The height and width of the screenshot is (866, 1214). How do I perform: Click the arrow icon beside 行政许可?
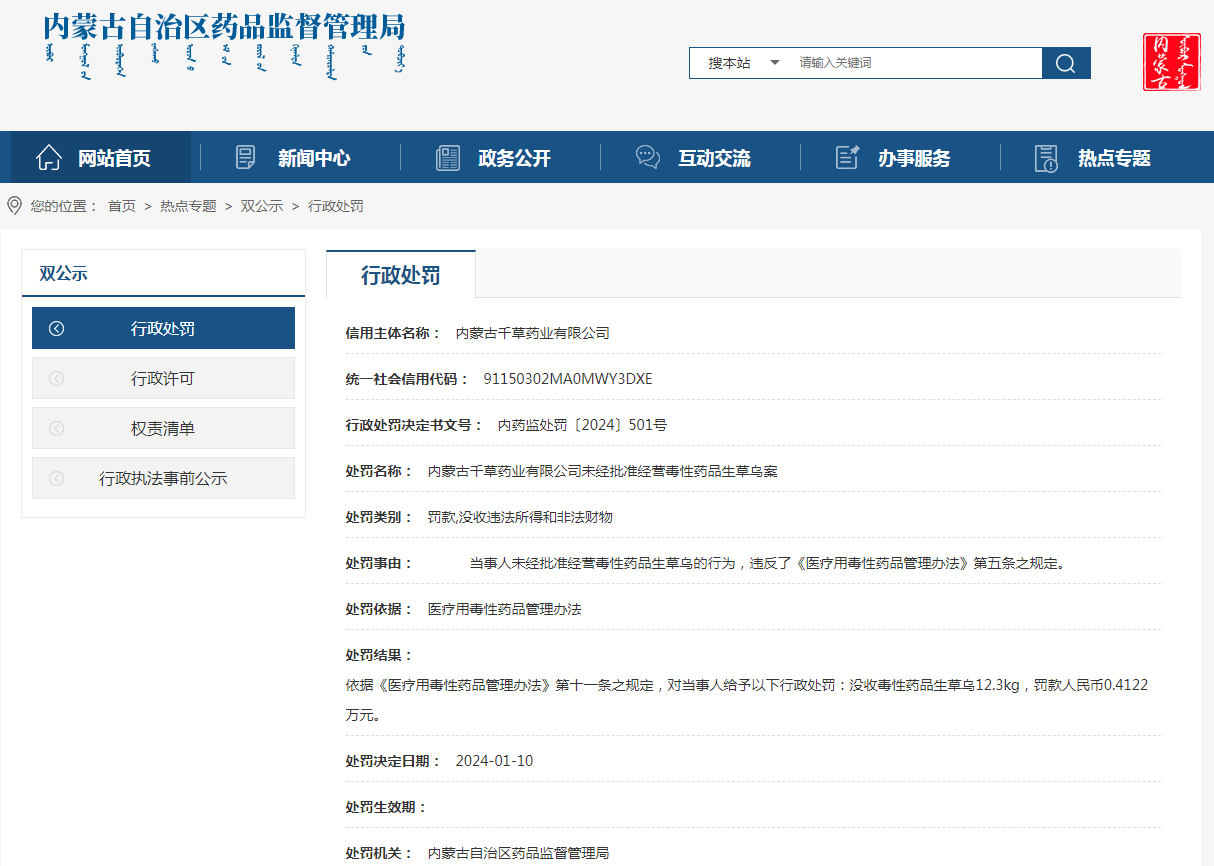[x=56, y=378]
